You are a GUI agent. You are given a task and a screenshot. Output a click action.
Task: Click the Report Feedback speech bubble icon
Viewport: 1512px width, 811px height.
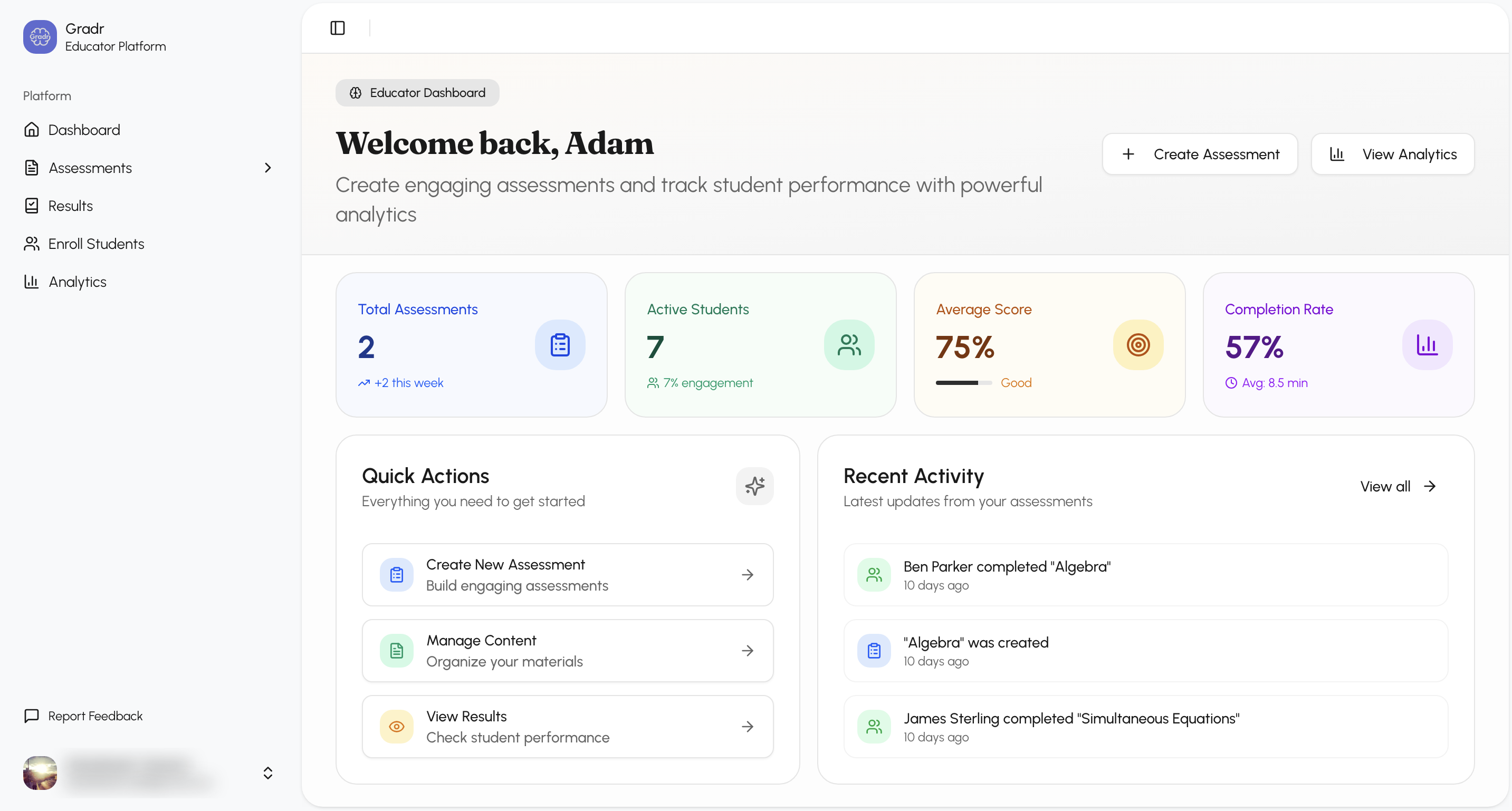click(31, 716)
